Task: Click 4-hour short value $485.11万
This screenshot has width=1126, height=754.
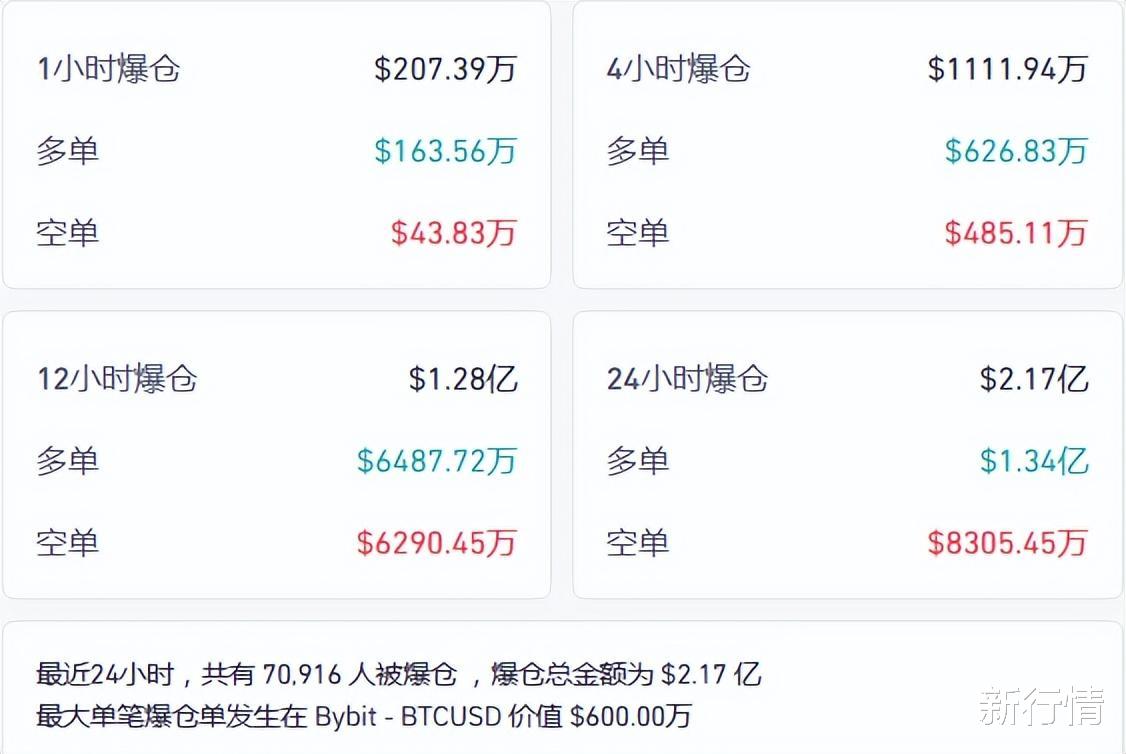Action: (1015, 233)
